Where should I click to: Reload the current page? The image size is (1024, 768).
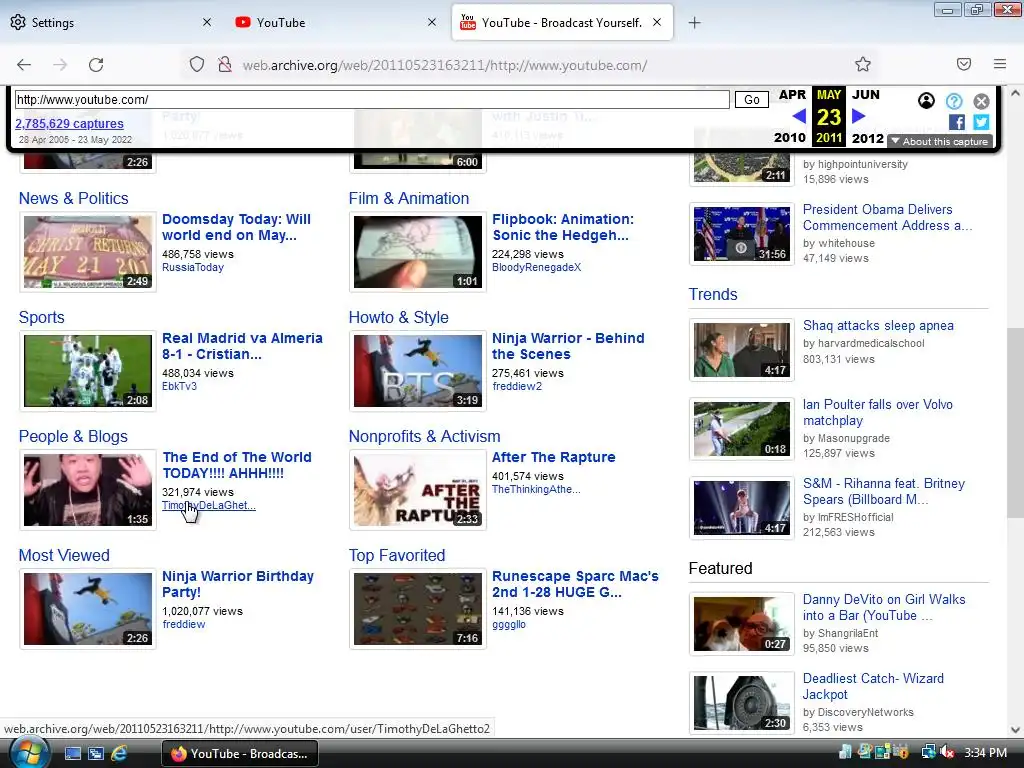coord(96,65)
